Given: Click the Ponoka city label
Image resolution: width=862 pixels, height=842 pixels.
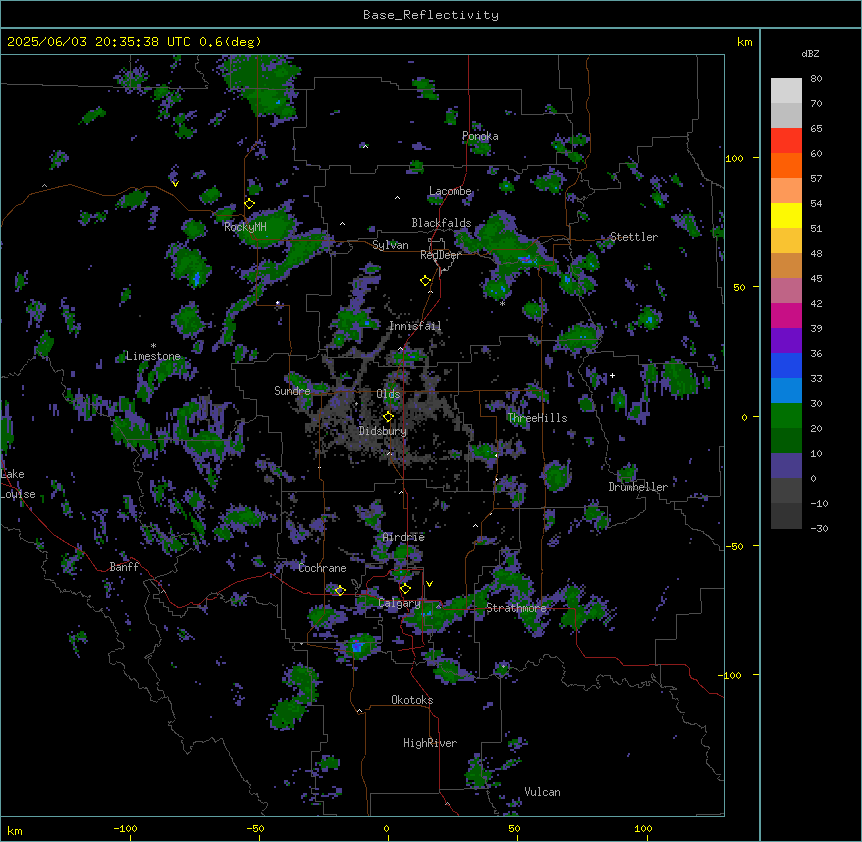Looking at the screenshot, I should (x=480, y=136).
